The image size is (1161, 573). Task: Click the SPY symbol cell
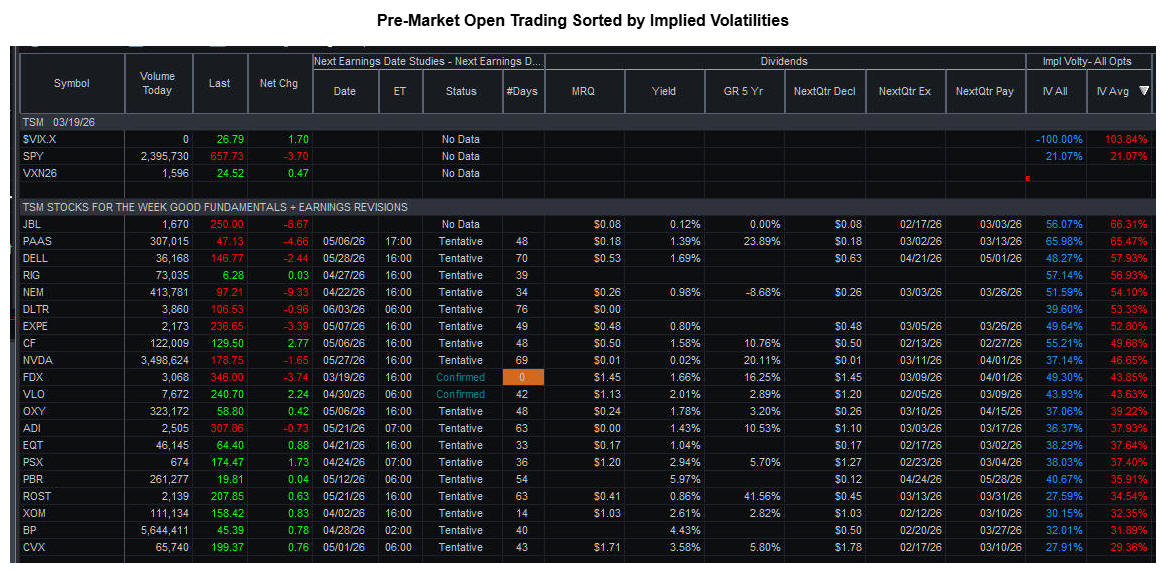tap(32, 156)
